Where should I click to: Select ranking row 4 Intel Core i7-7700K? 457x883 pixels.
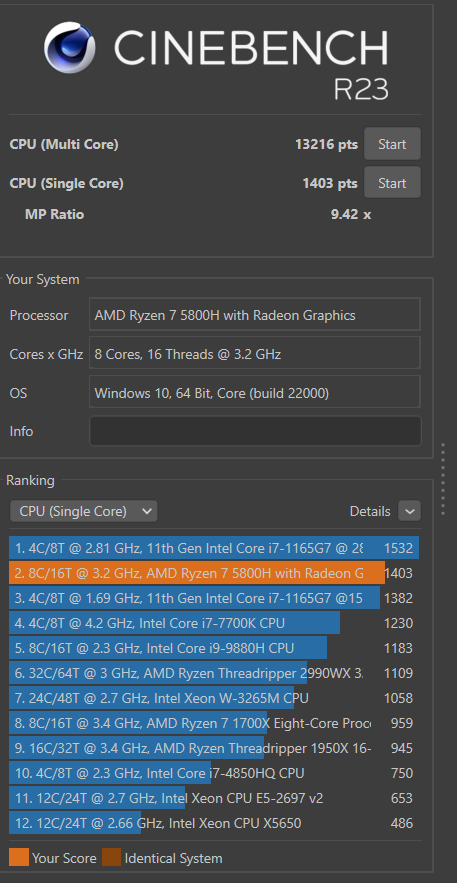(x=214, y=623)
